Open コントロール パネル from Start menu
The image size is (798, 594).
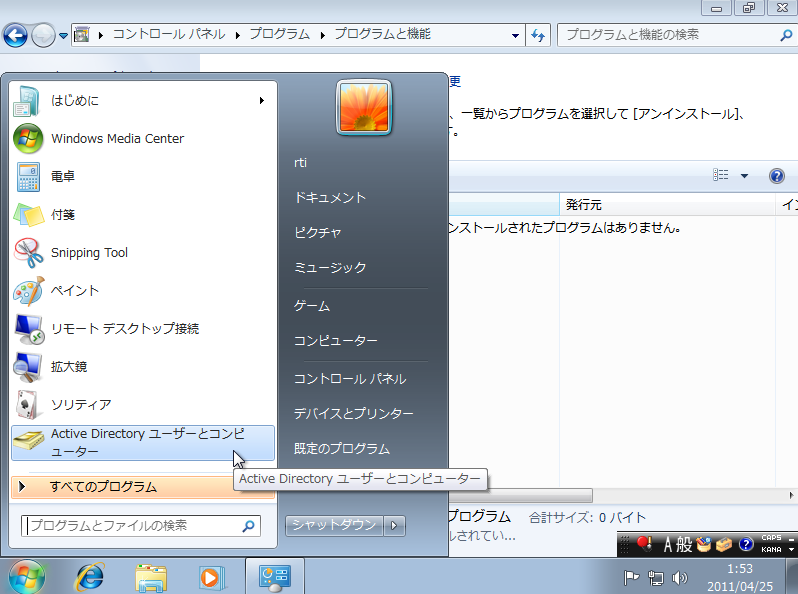[x=350, y=379]
